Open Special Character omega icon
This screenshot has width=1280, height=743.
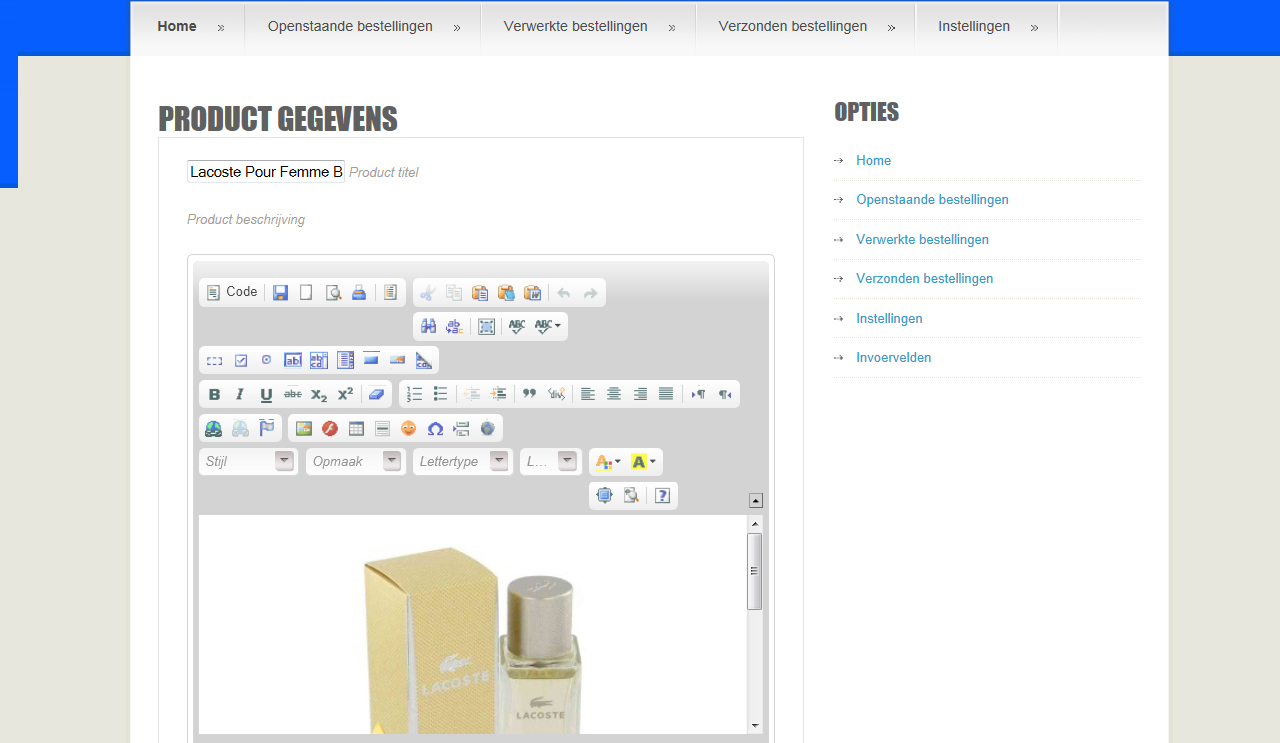(435, 428)
